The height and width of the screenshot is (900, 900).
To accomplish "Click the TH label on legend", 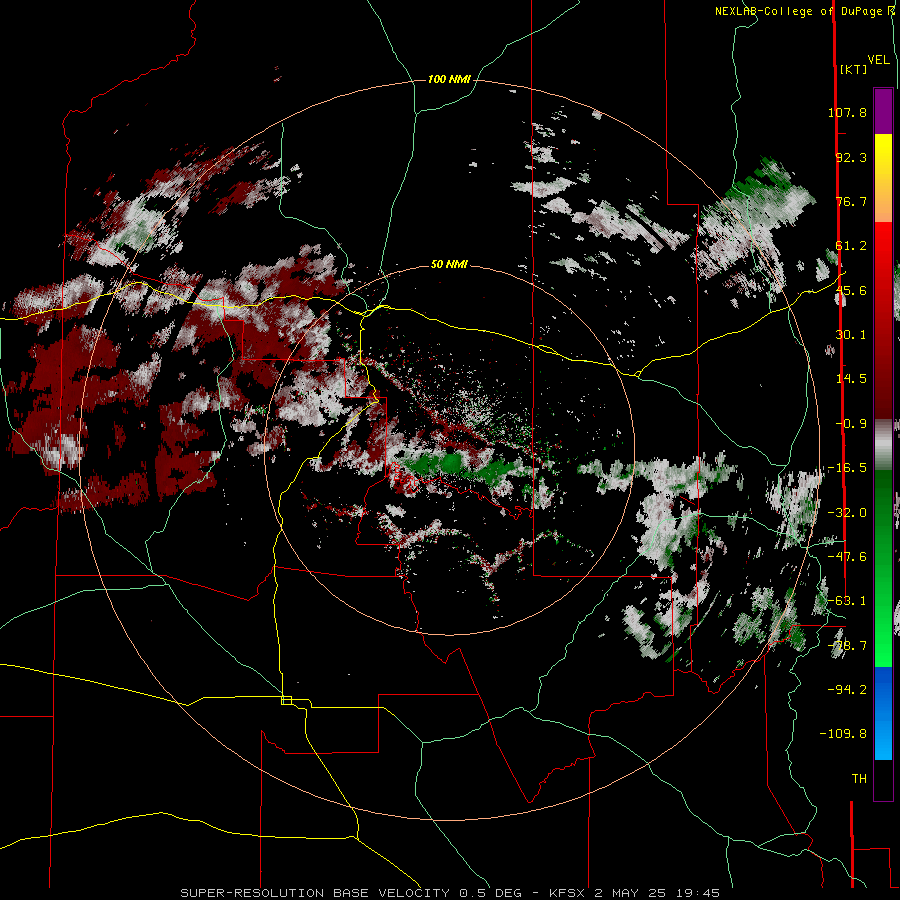I will [x=859, y=779].
